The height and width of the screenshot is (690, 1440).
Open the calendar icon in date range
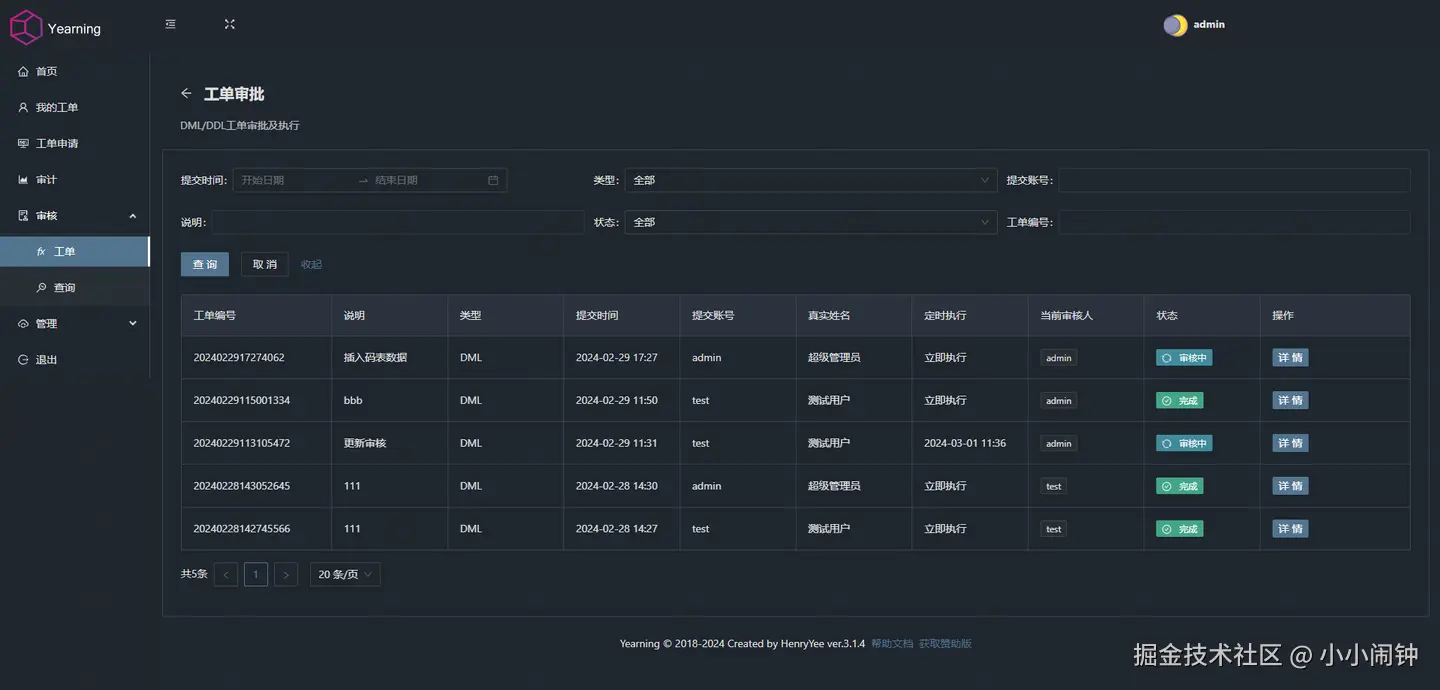click(x=493, y=180)
